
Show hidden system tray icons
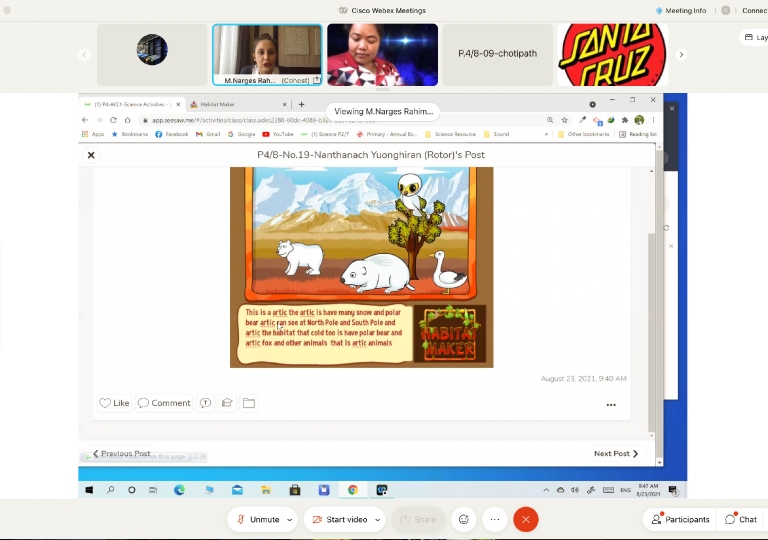[x=546, y=490]
